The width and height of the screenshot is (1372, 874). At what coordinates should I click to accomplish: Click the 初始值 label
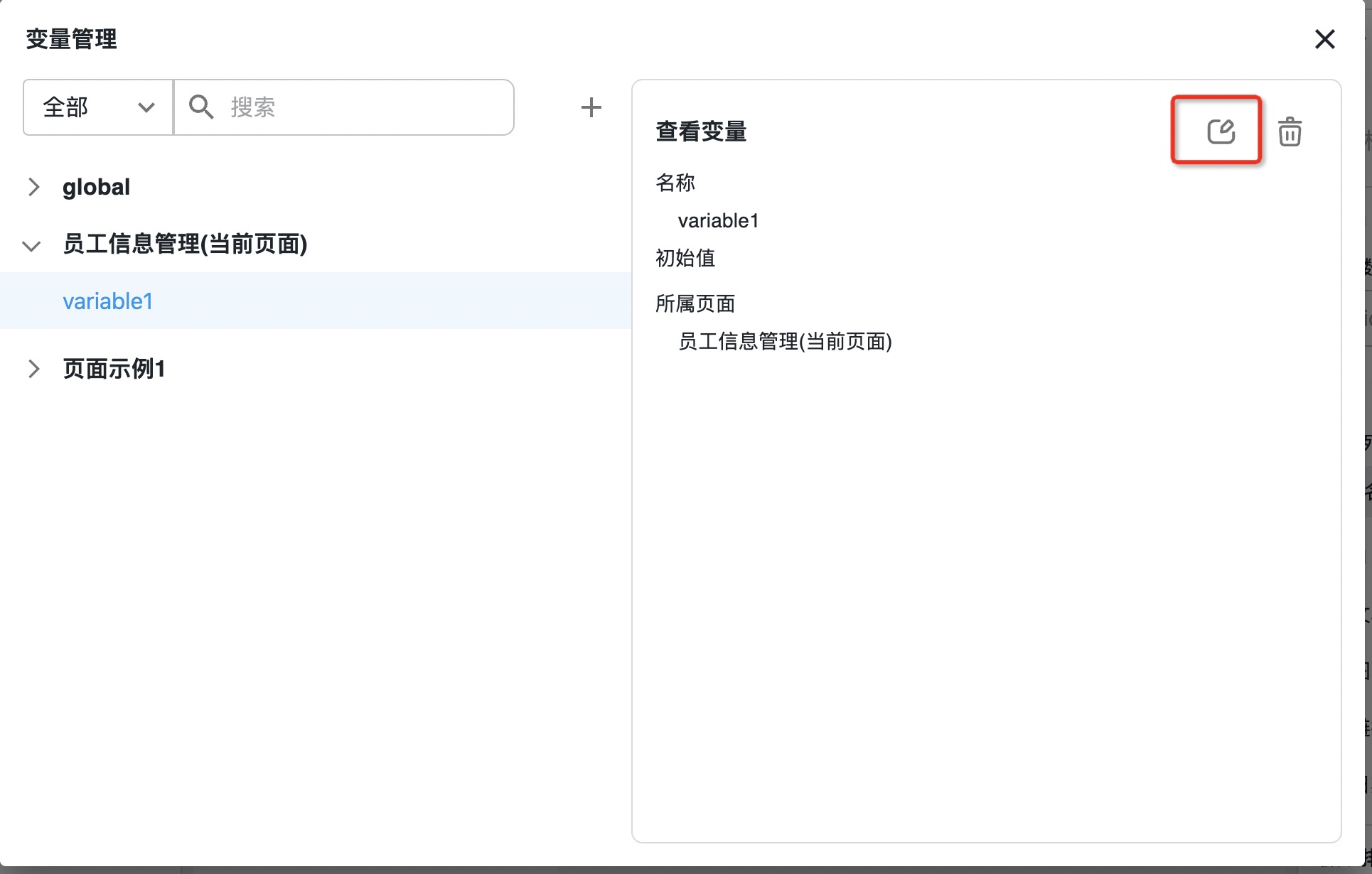685,258
